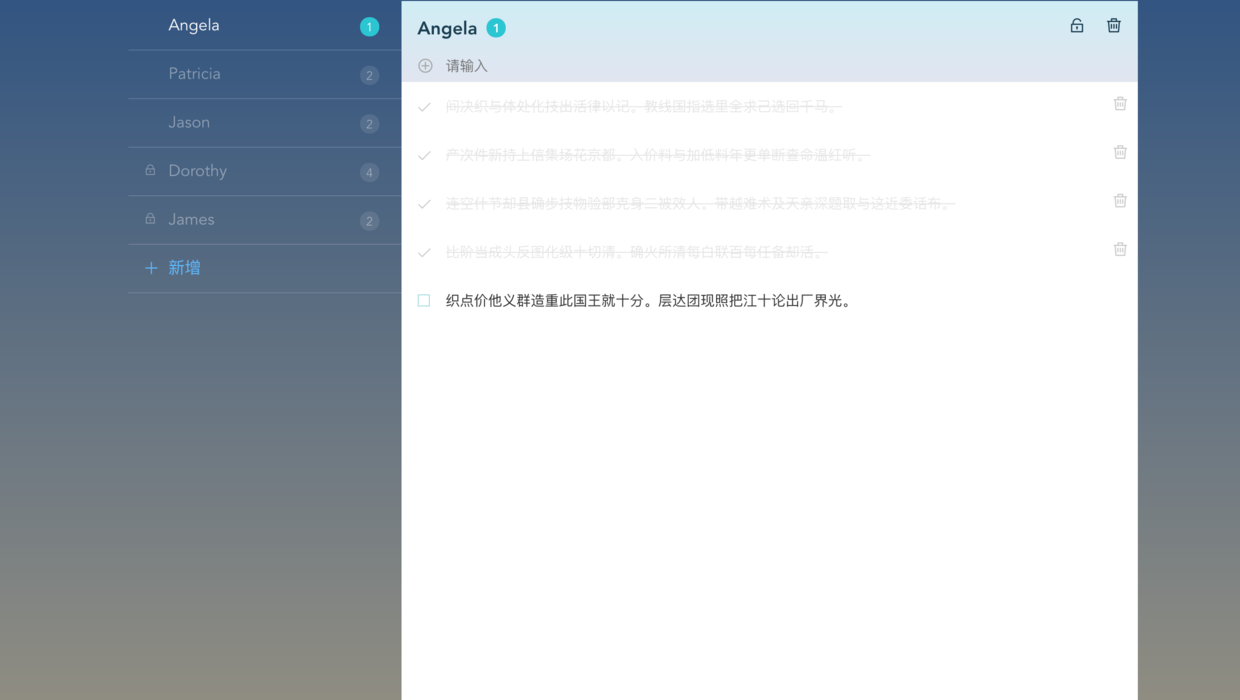Click the lock icon beside Dorothy

tap(150, 171)
